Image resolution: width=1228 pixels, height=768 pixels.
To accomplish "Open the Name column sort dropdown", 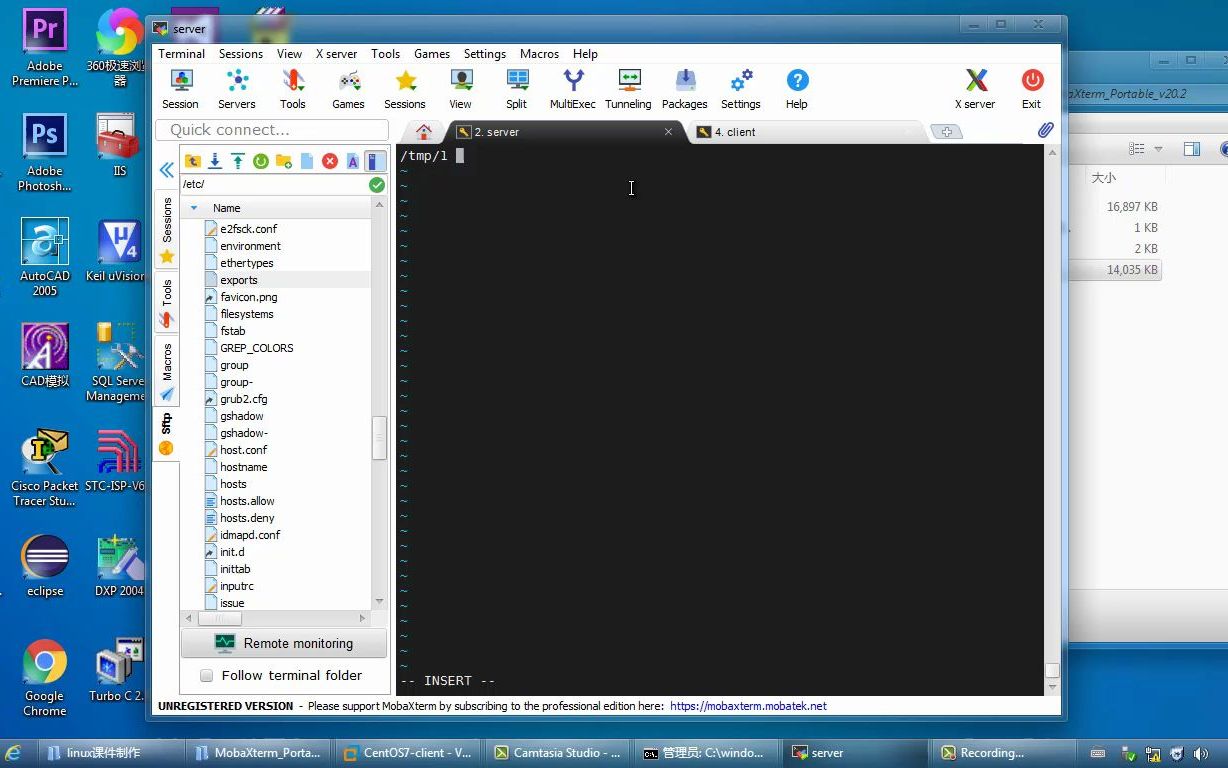I will coord(194,208).
